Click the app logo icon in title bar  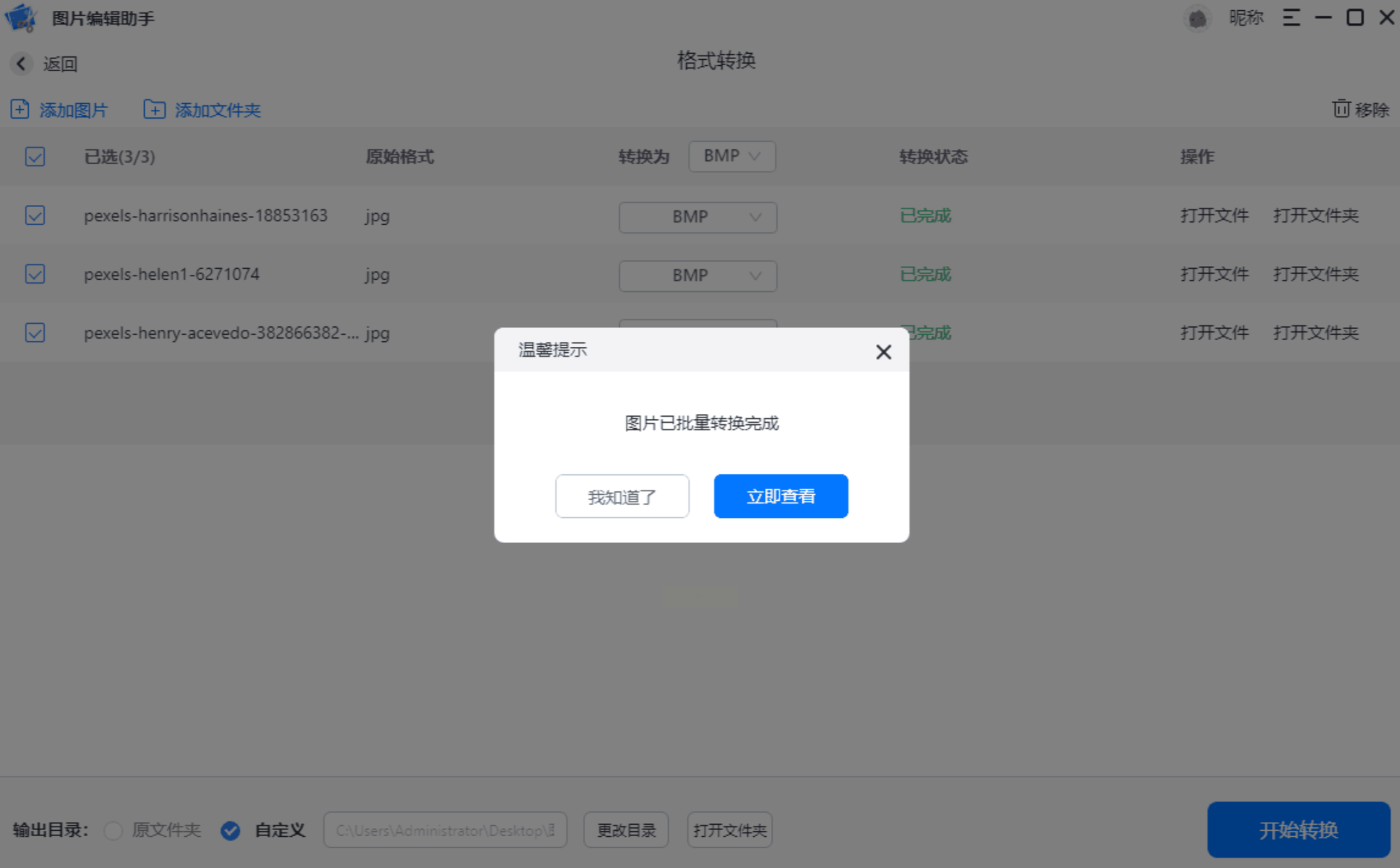[x=20, y=18]
